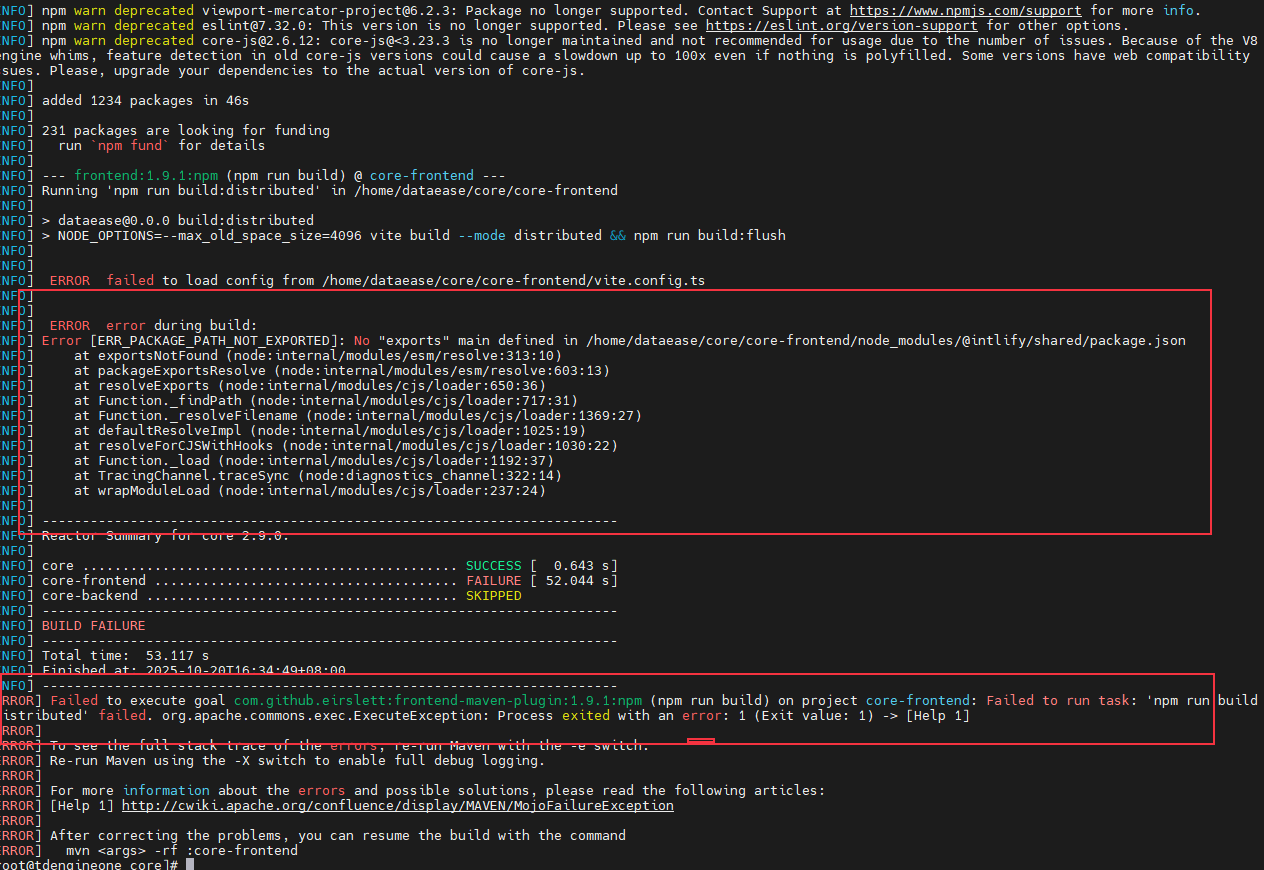The width and height of the screenshot is (1264, 870).
Task: Click the green com.github.eirslett plugin goal text
Action: click(440, 700)
